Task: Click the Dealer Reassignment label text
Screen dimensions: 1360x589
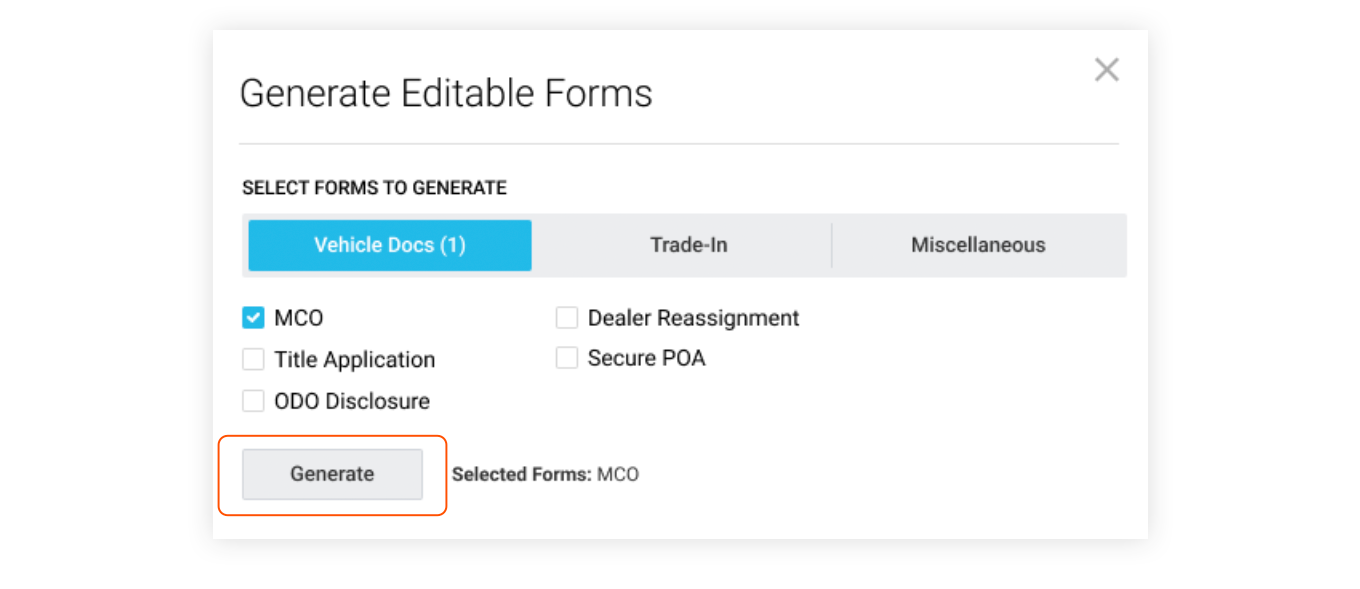Action: (x=693, y=318)
